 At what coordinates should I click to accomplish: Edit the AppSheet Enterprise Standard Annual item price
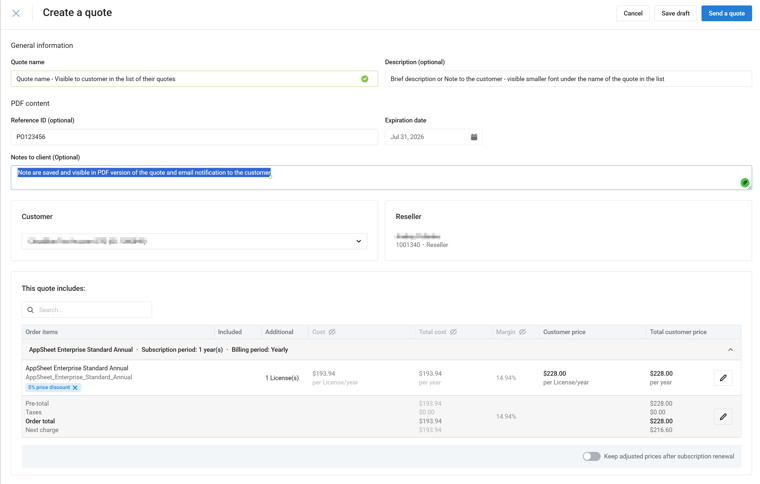(x=723, y=378)
